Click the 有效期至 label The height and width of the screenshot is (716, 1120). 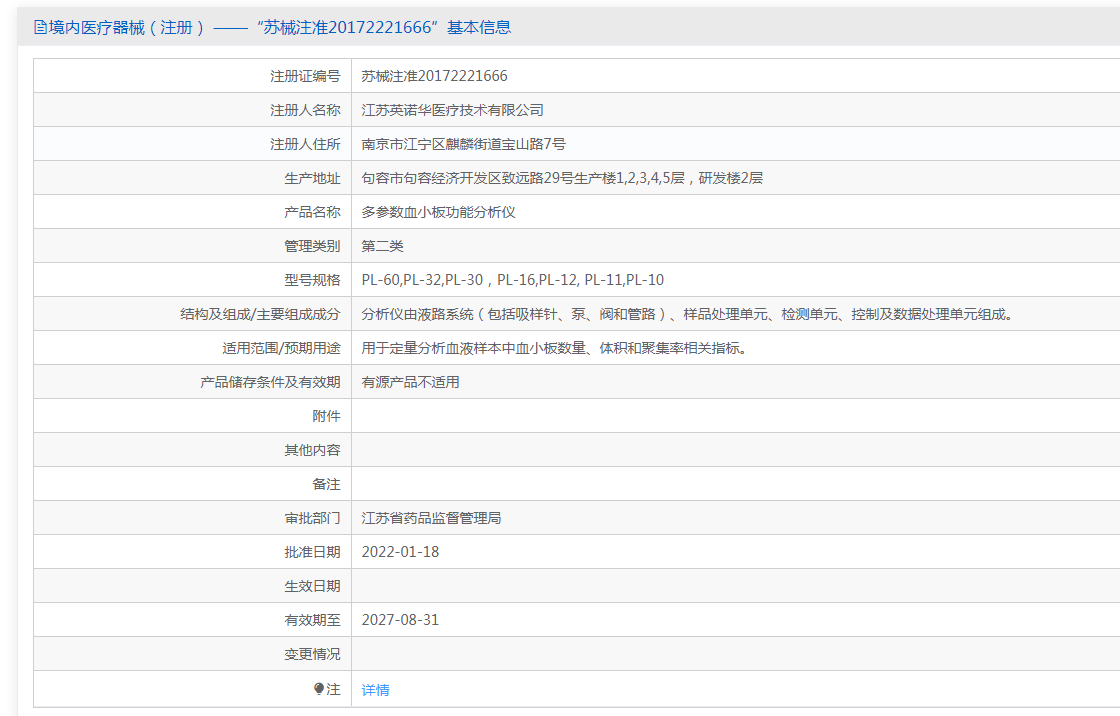pyautogui.click(x=312, y=620)
